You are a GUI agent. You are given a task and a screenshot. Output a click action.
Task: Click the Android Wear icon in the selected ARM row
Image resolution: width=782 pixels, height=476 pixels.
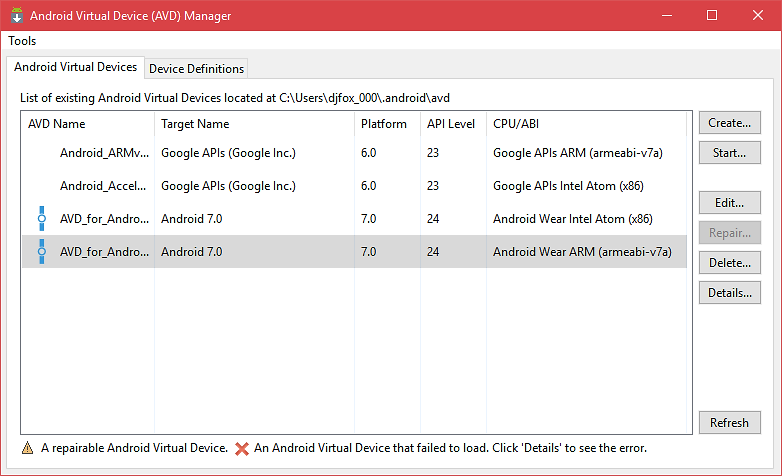(x=42, y=251)
